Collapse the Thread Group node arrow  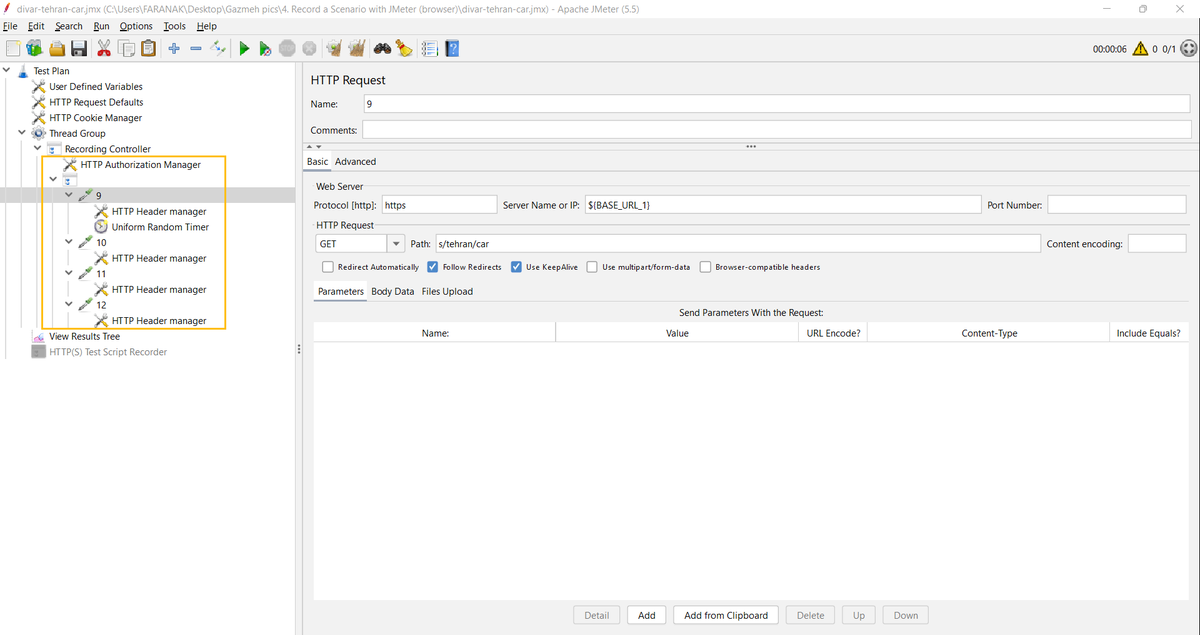click(x=22, y=133)
